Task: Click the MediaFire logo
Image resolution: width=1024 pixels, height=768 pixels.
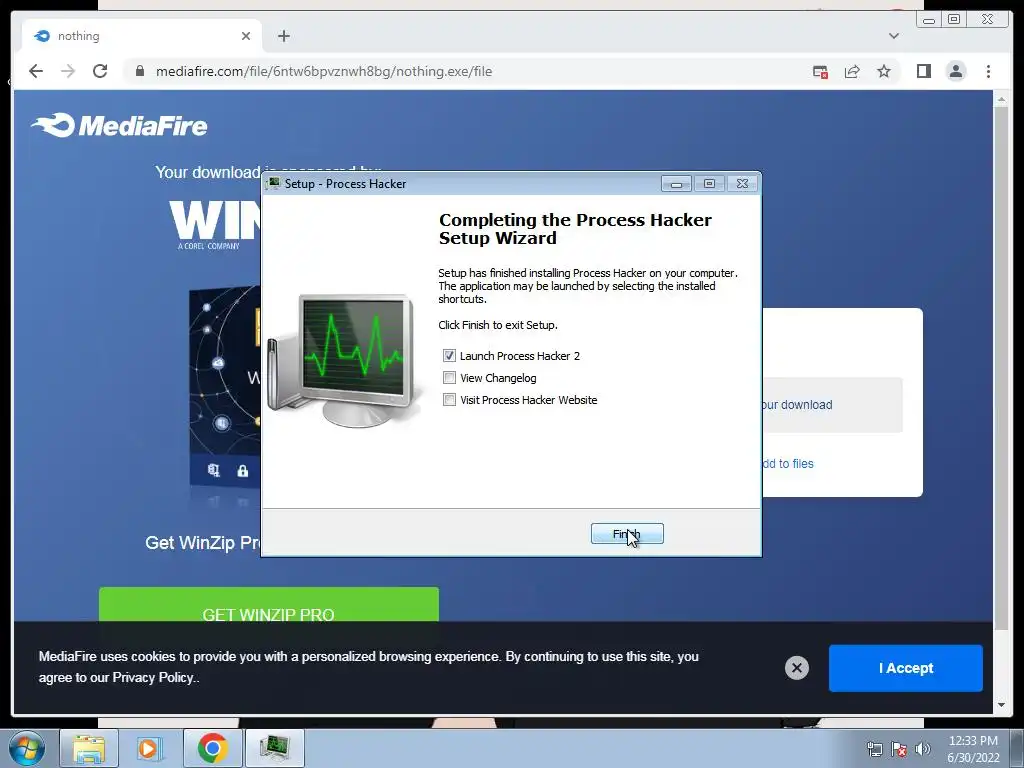Action: (x=120, y=125)
